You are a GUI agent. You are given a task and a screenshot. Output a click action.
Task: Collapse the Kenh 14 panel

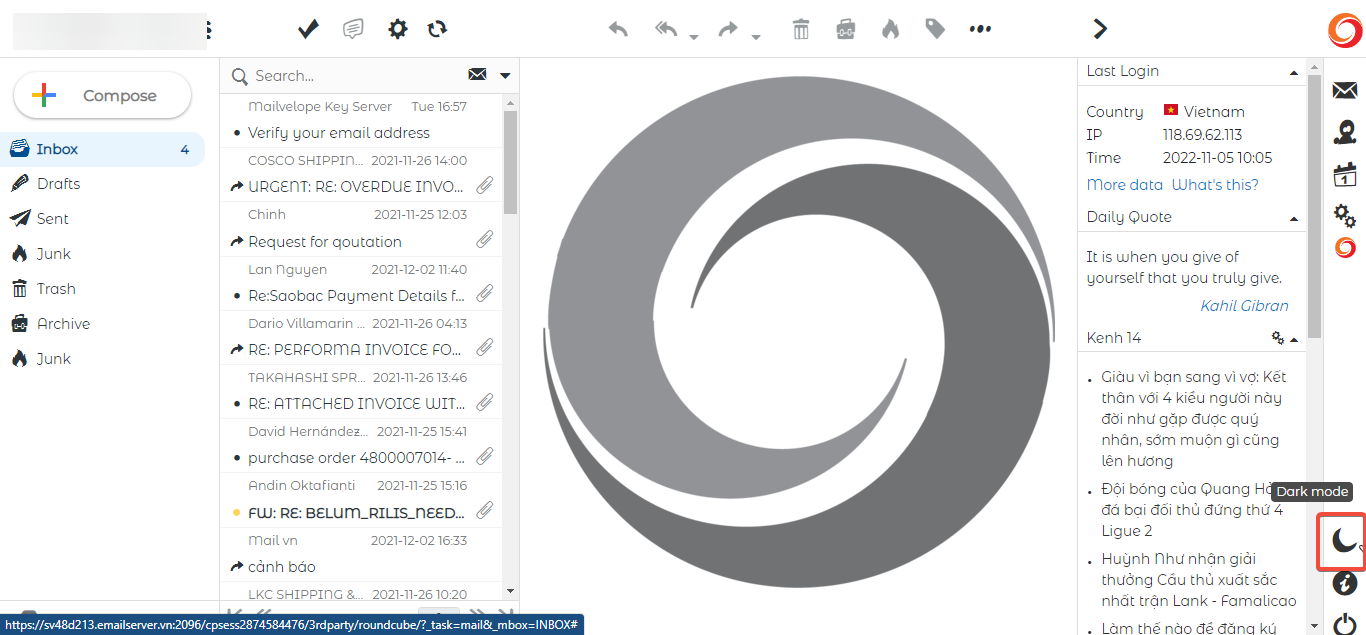point(1294,340)
